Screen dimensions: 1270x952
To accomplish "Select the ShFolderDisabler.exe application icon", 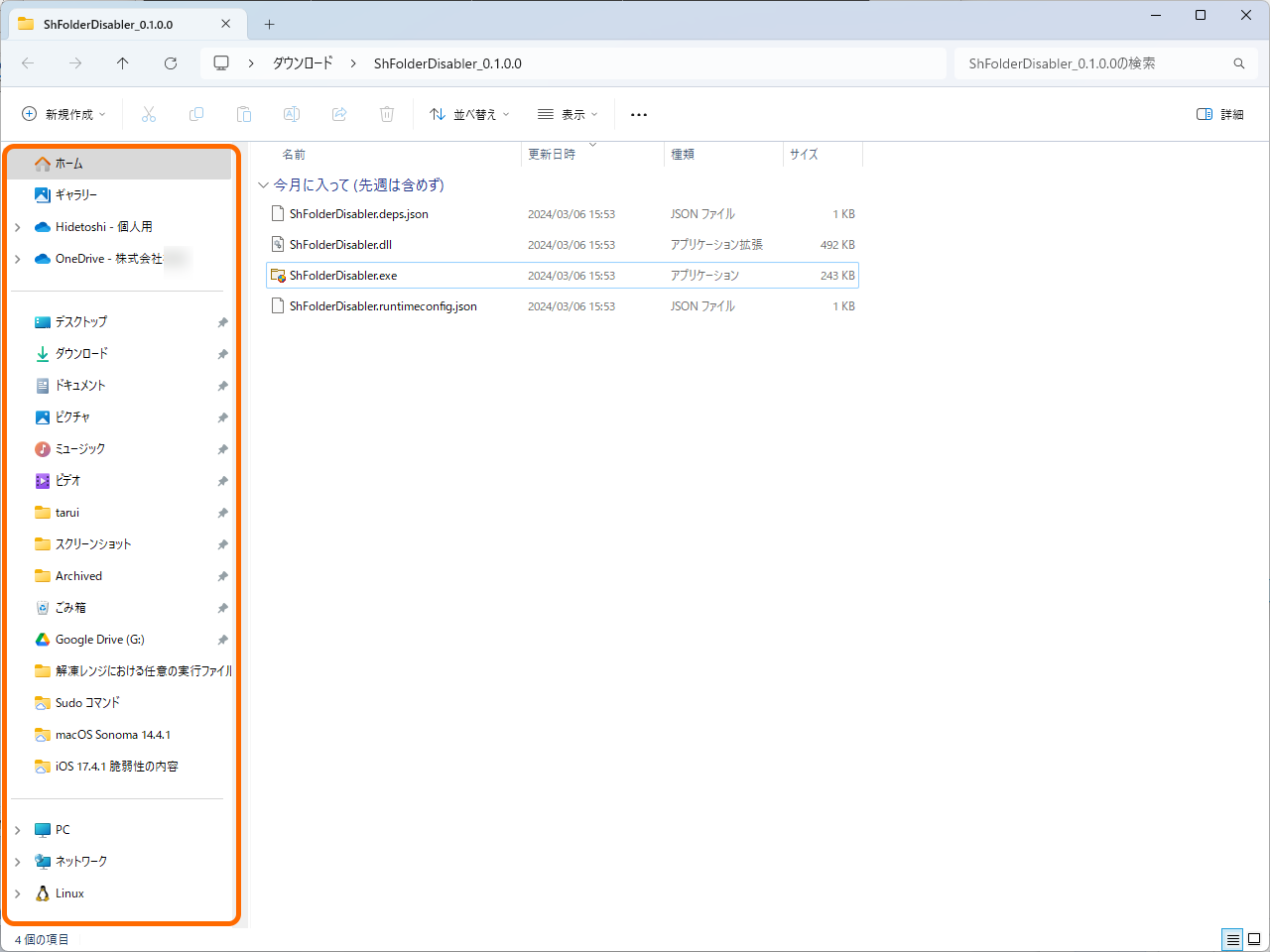I will [279, 276].
